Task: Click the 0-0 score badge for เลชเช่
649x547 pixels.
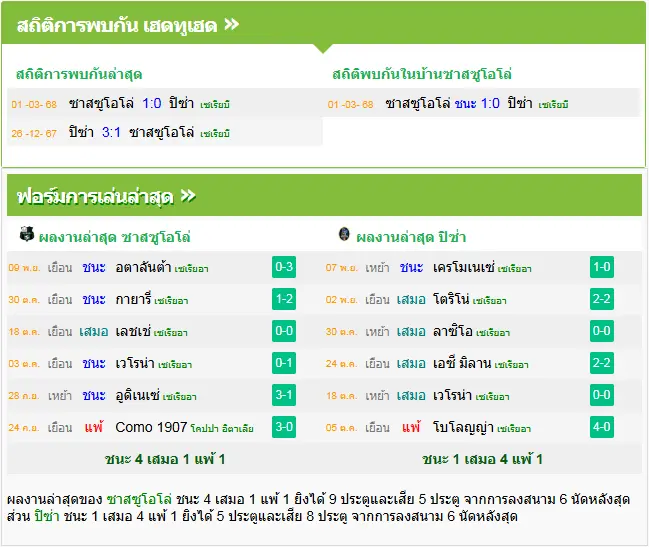Action: pos(284,331)
